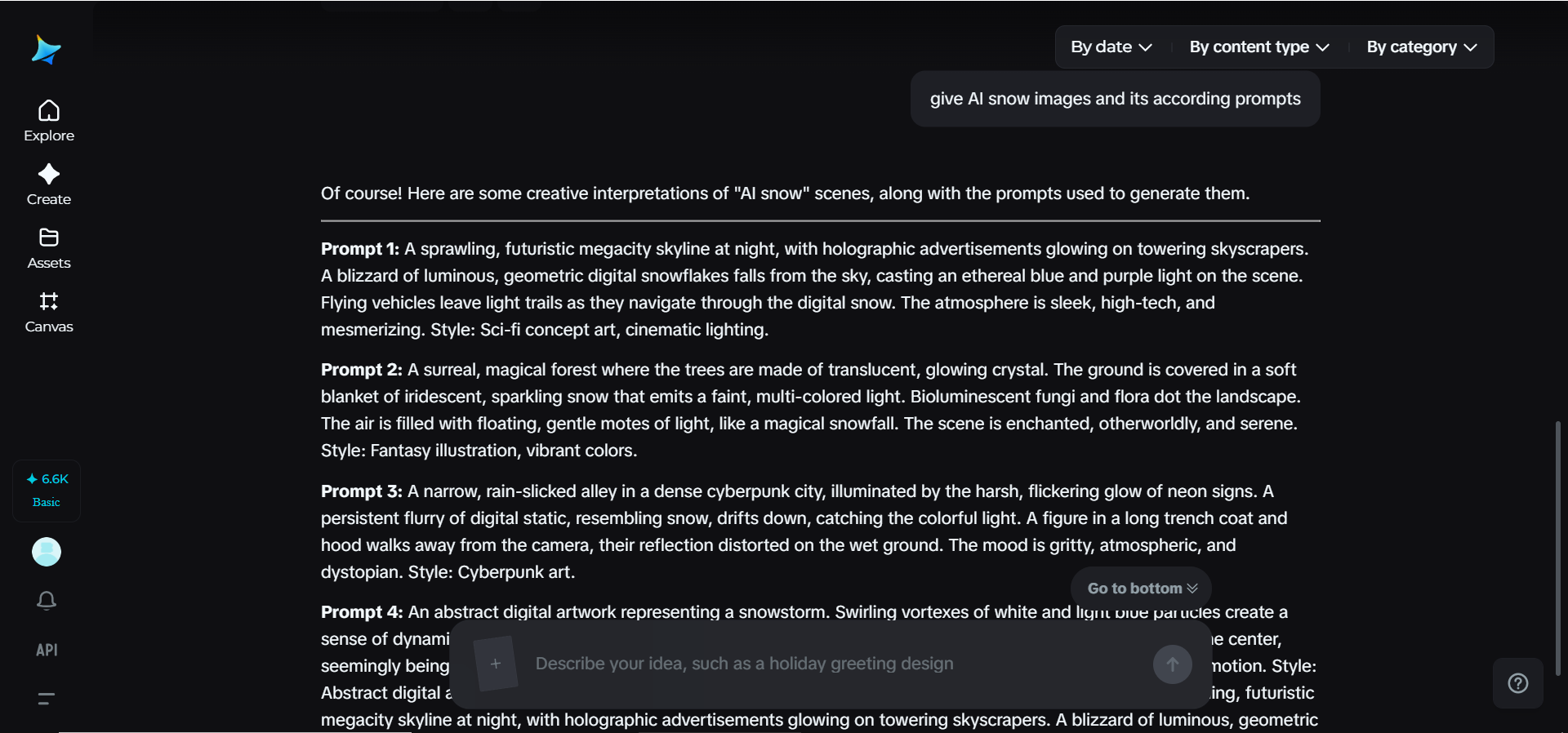Go to the Assets folder
Viewport: 1568px width, 733px height.
coord(49,248)
